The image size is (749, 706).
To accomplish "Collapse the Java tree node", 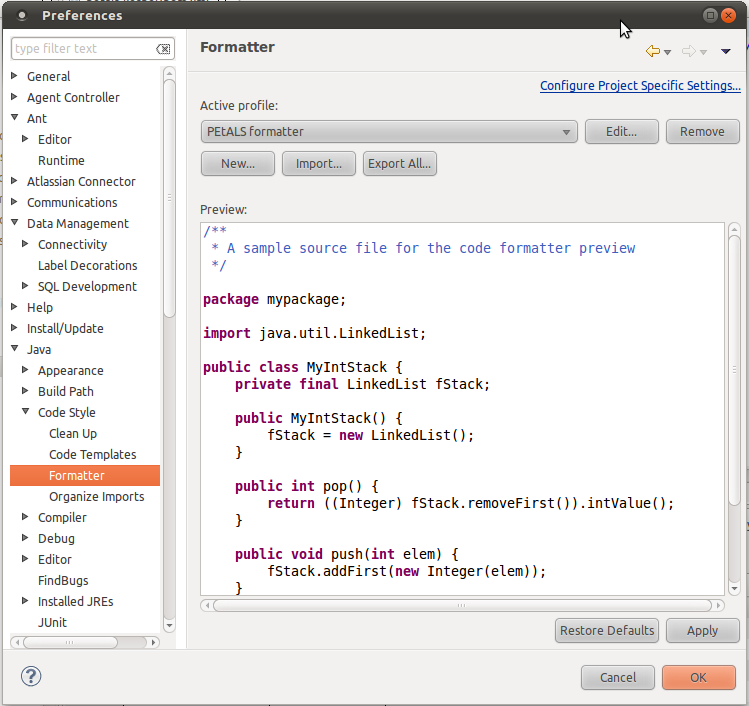I will 15,350.
